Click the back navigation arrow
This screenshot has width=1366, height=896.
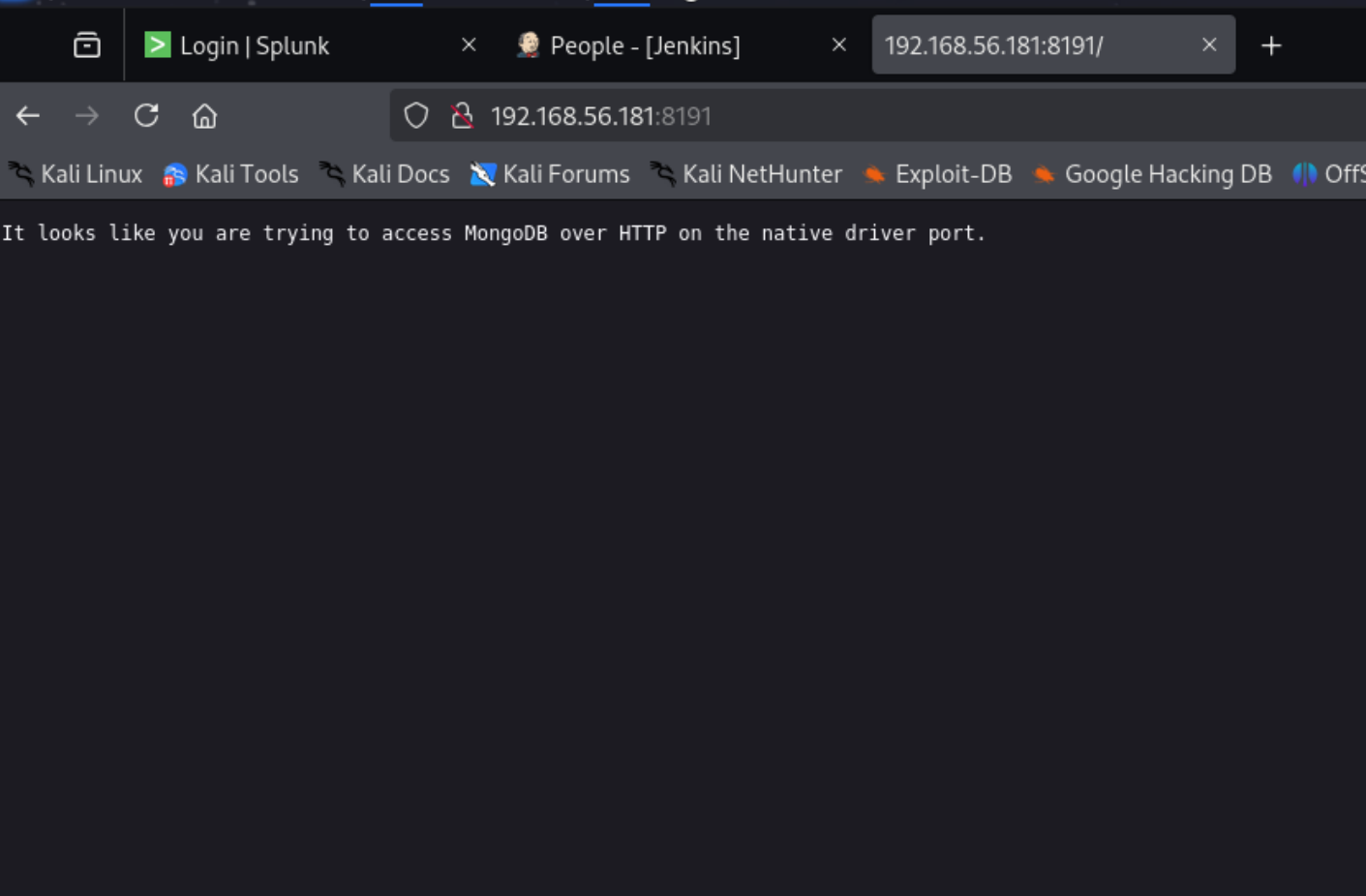pos(27,116)
